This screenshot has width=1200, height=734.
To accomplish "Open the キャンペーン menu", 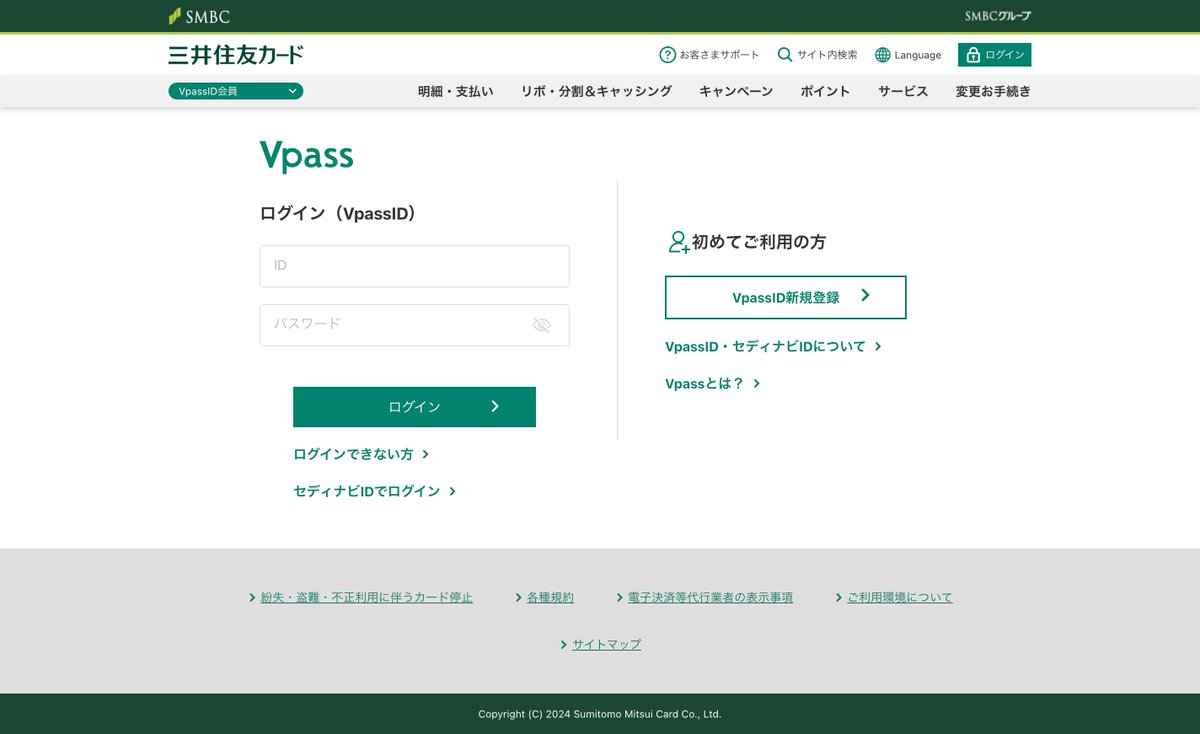I will (x=736, y=91).
